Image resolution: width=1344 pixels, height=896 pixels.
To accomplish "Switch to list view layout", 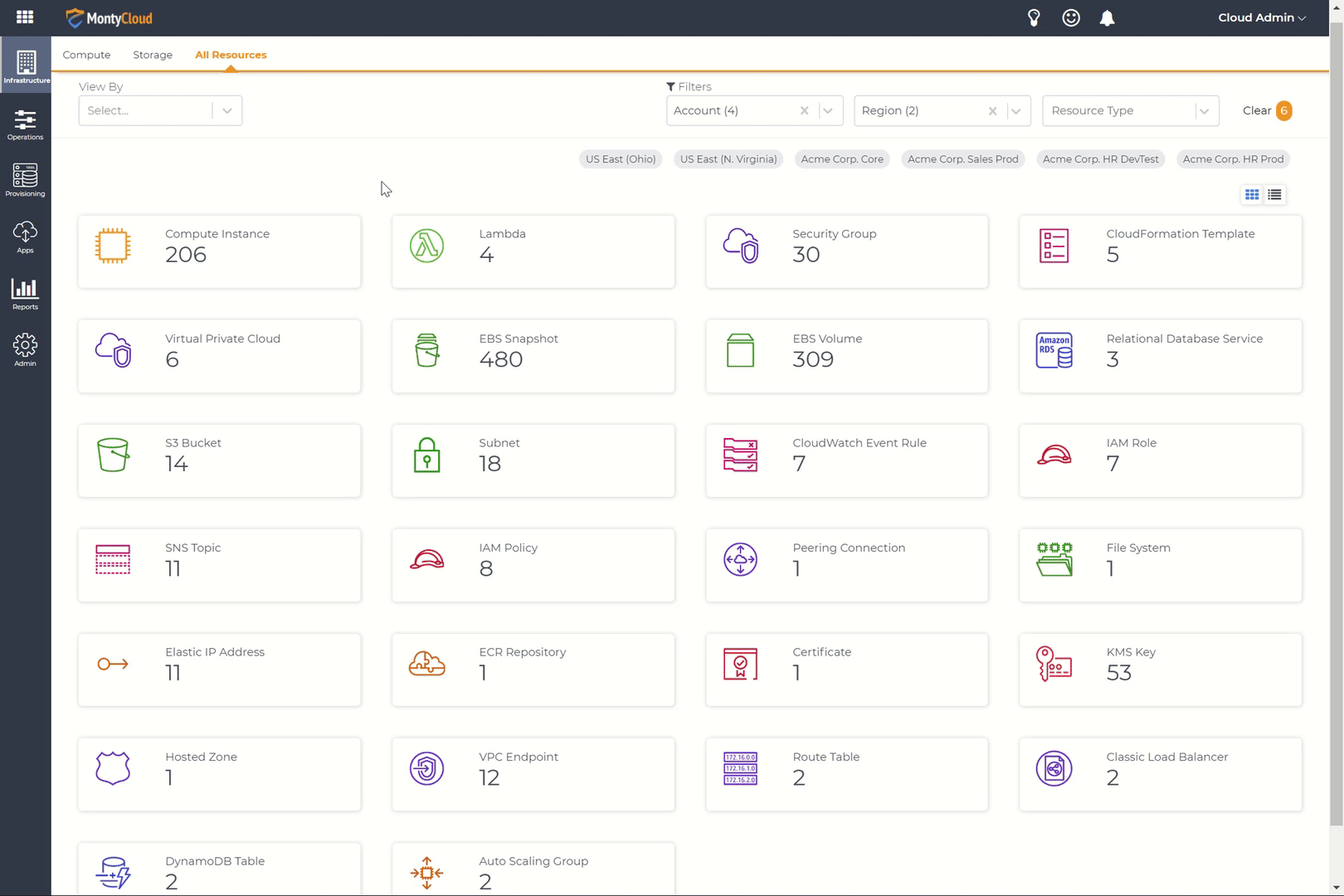I will click(1275, 195).
